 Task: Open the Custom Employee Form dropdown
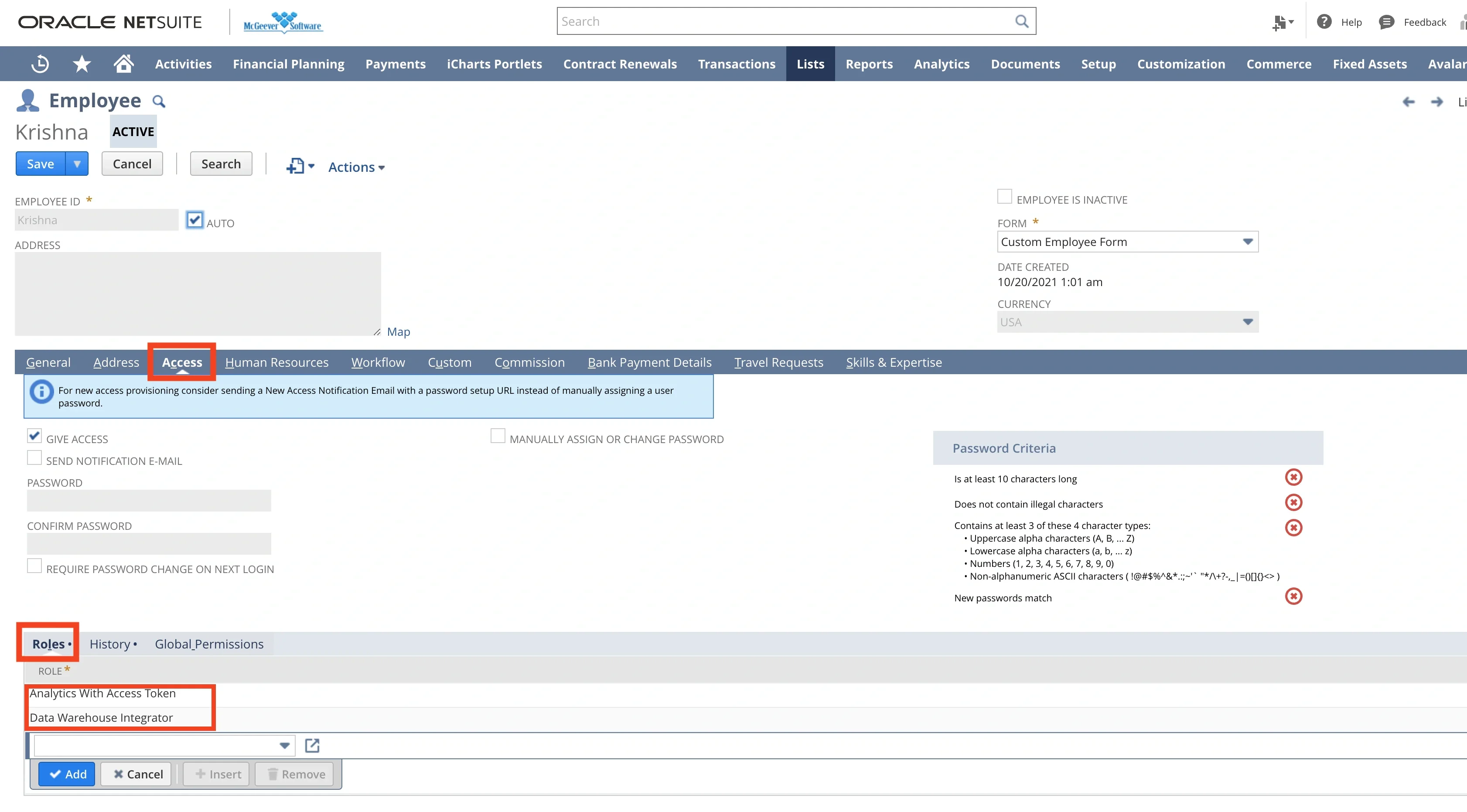[1248, 242]
